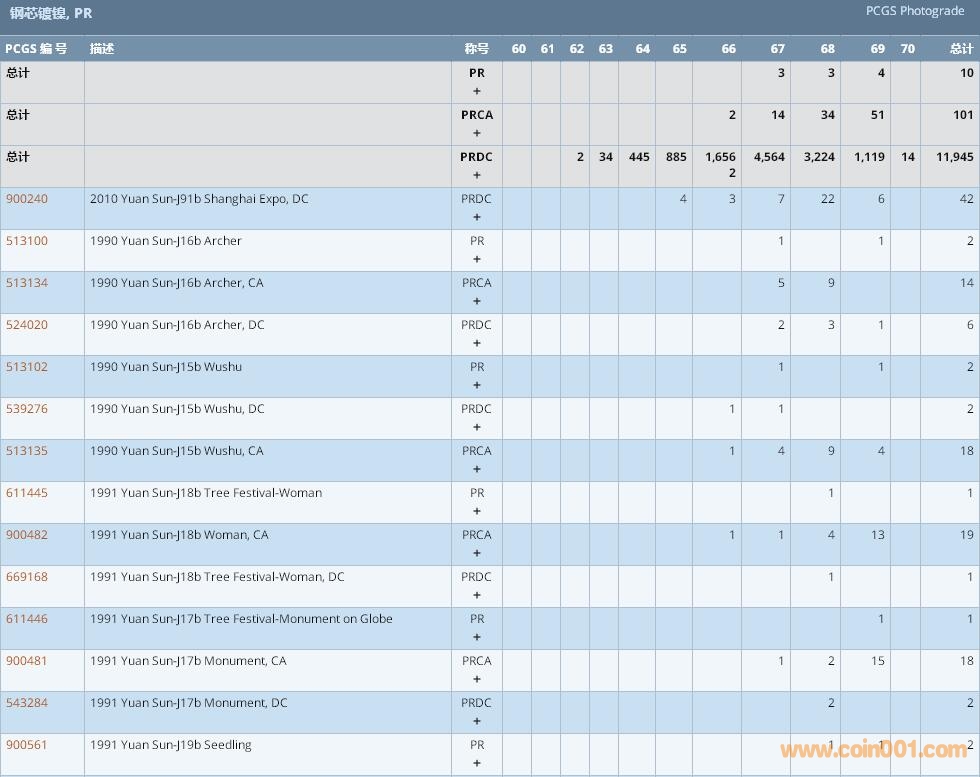
Task: Click the 描述 column header
Action: (102, 49)
